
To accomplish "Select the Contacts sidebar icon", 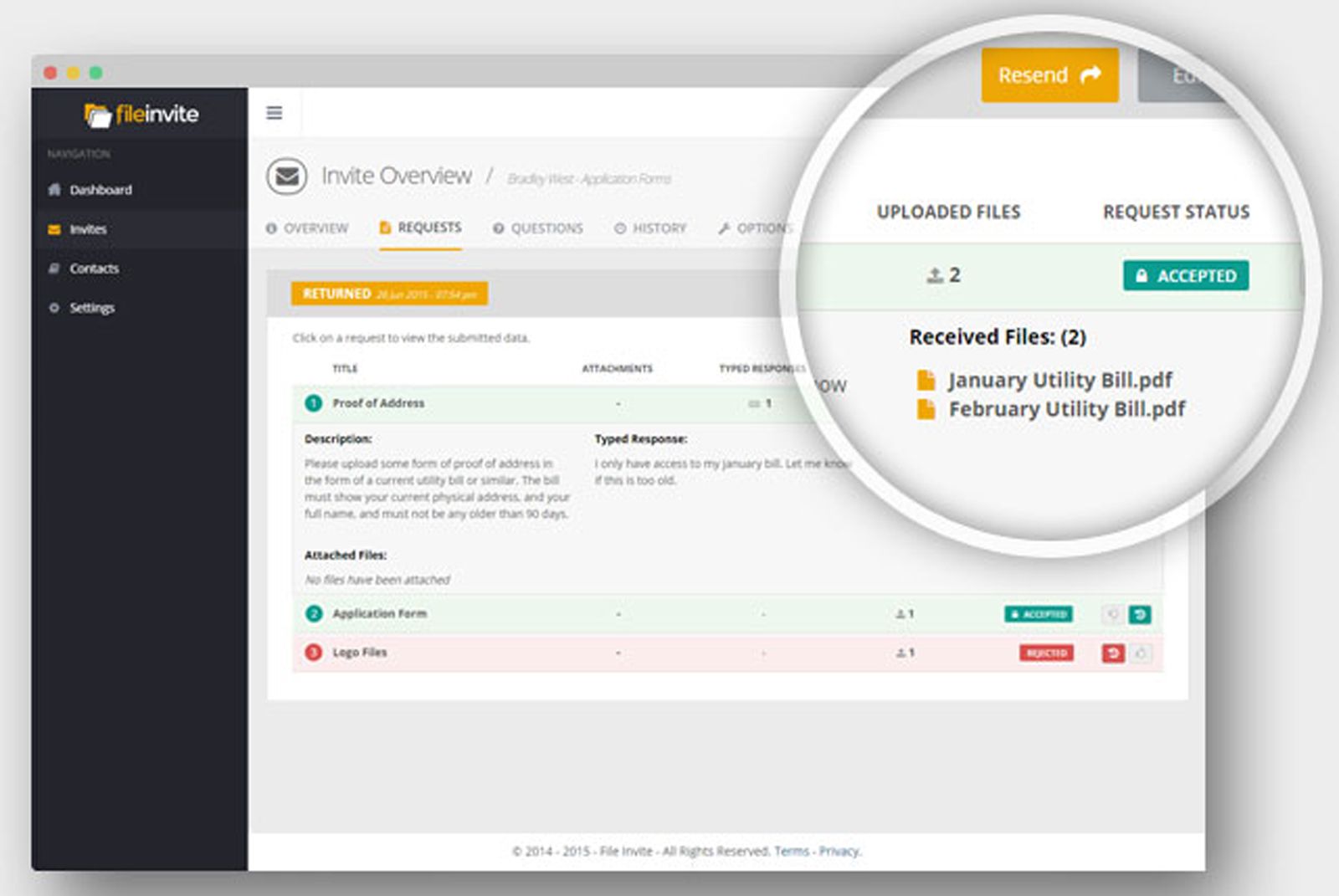I will [54, 269].
